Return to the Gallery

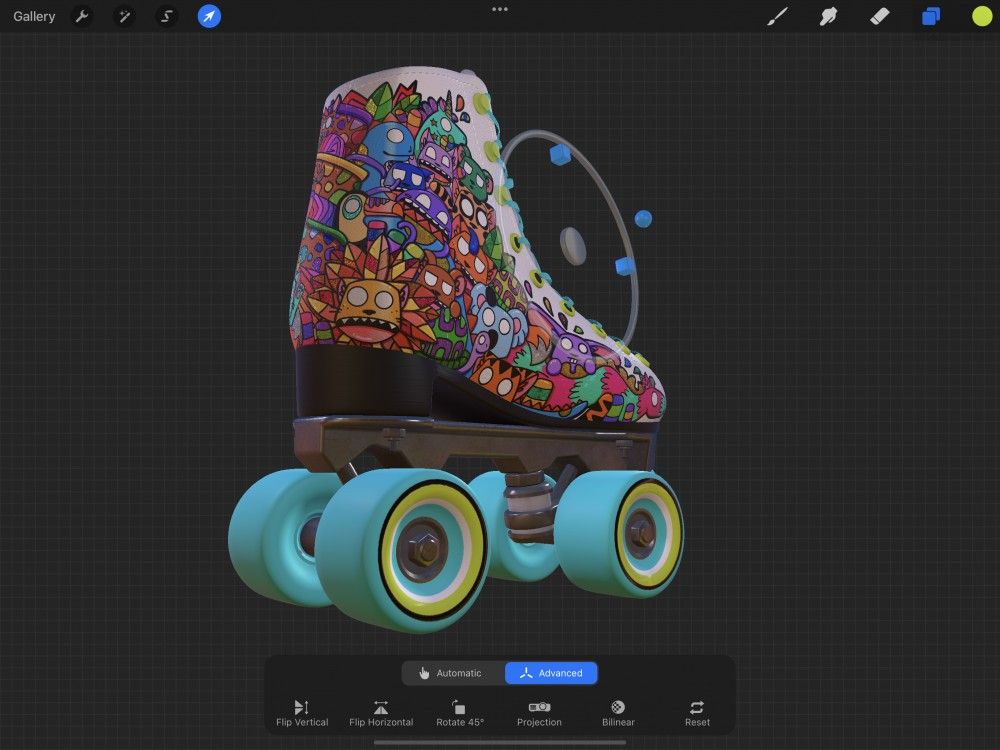click(33, 16)
